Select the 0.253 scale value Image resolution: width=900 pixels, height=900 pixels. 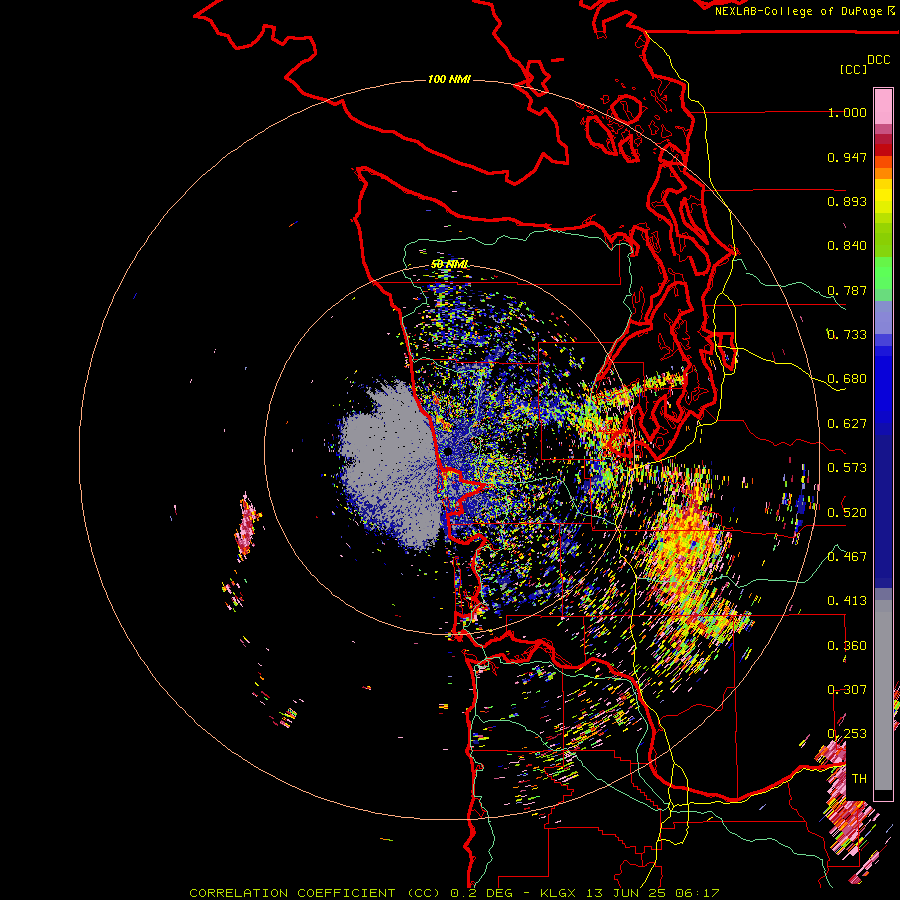(x=847, y=734)
